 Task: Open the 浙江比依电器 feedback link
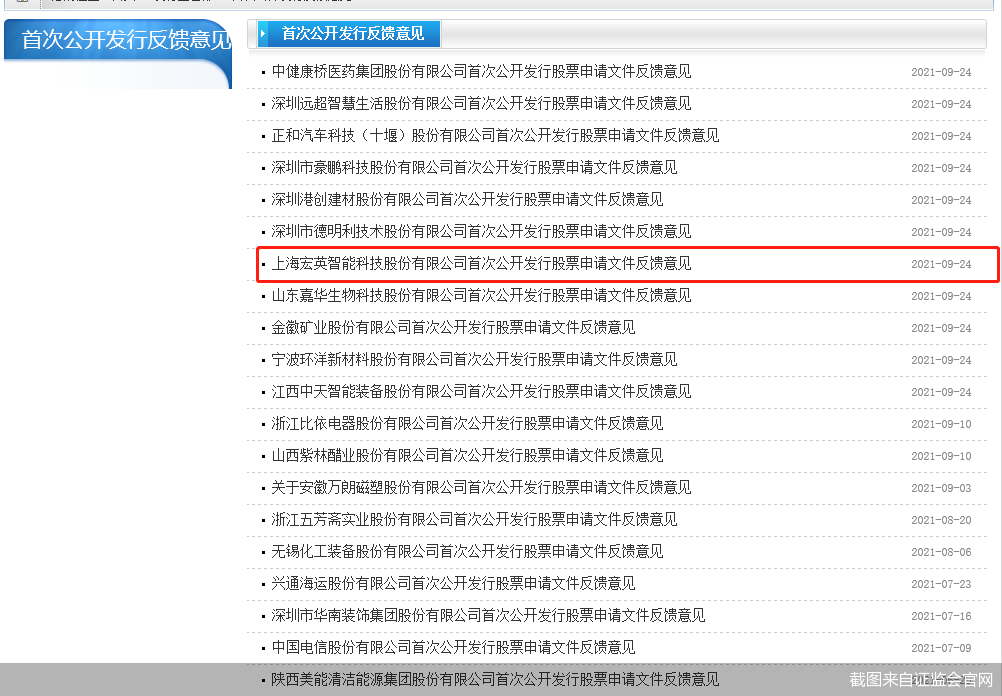point(467,423)
